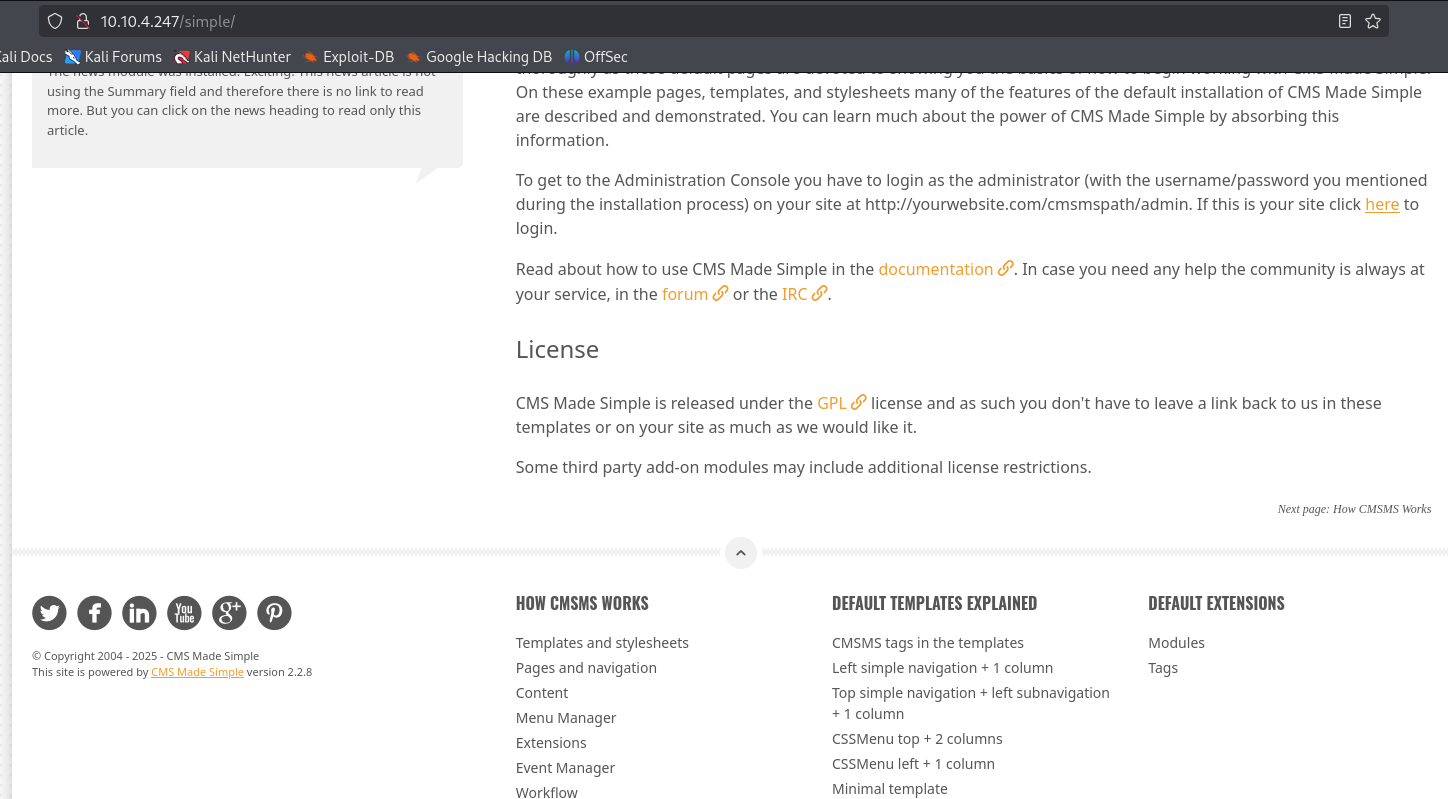Viewport: 1448px width, 799px height.
Task: Open the Twitter social icon
Action: (49, 612)
